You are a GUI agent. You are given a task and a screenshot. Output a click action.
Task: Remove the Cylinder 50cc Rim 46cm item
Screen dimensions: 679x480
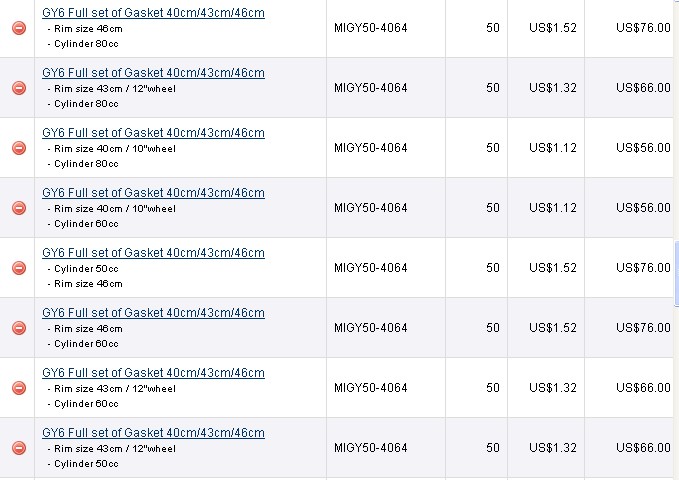point(19,268)
